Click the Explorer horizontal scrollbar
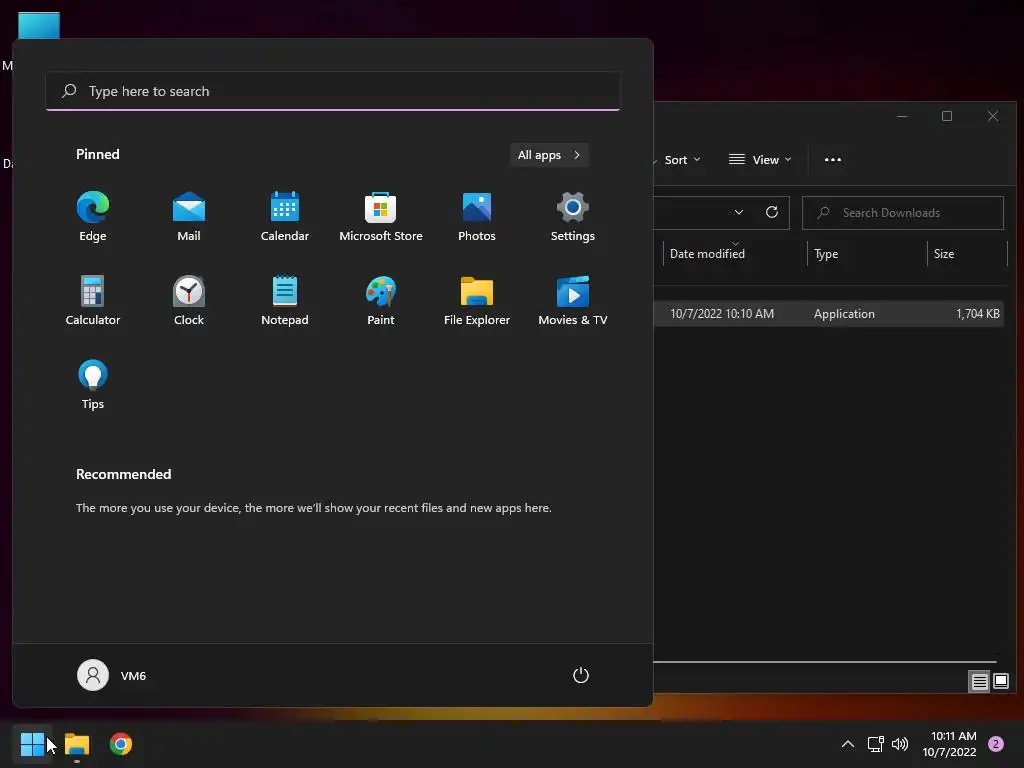Image resolution: width=1024 pixels, height=768 pixels. point(825,662)
